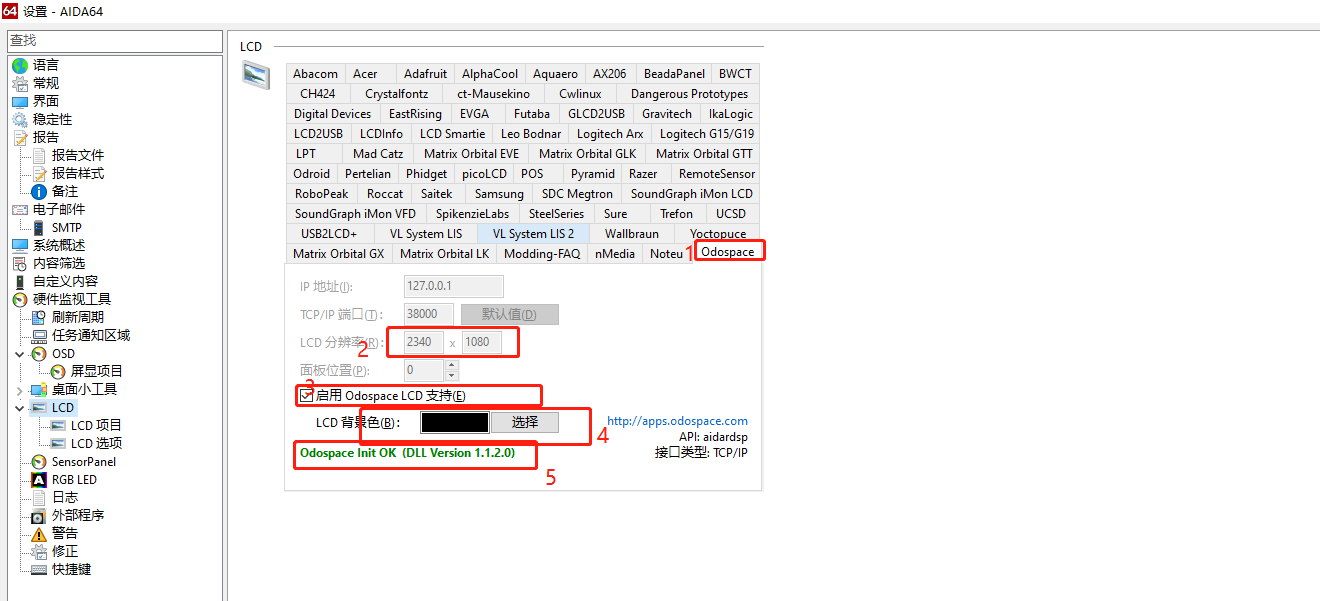Click the 界面 monitor icon
1320x601 pixels.
point(20,101)
